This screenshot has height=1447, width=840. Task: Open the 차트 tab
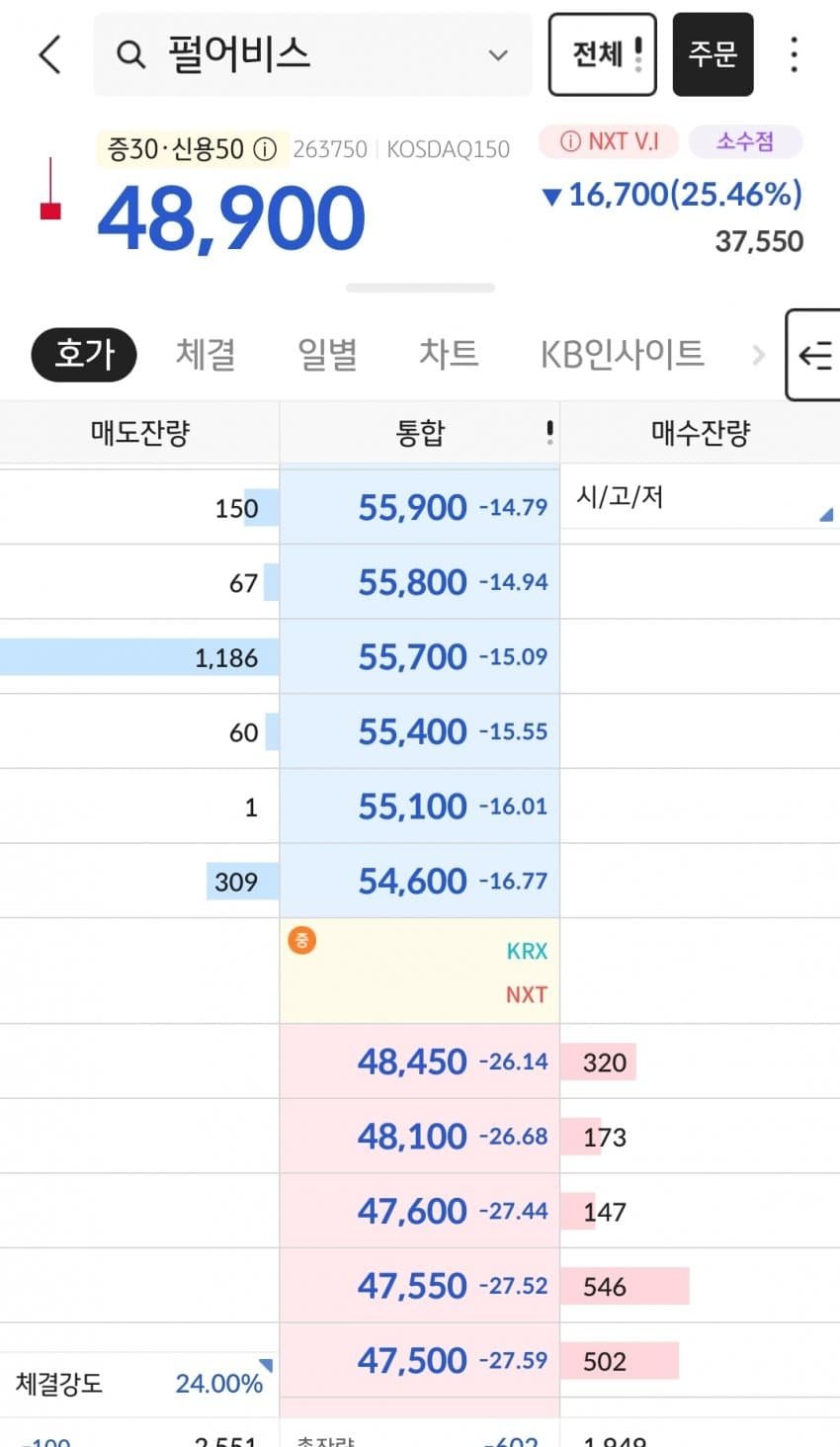[449, 354]
